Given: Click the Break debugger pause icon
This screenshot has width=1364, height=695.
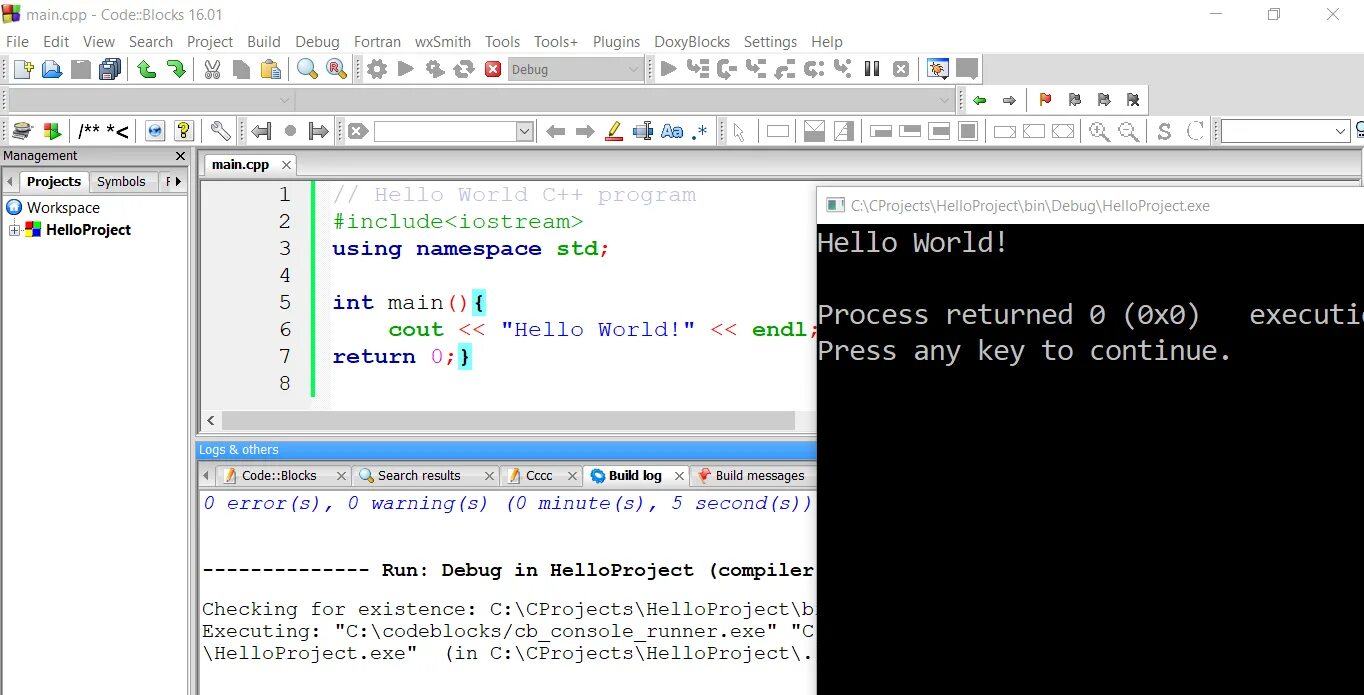Looking at the screenshot, I should 872,69.
